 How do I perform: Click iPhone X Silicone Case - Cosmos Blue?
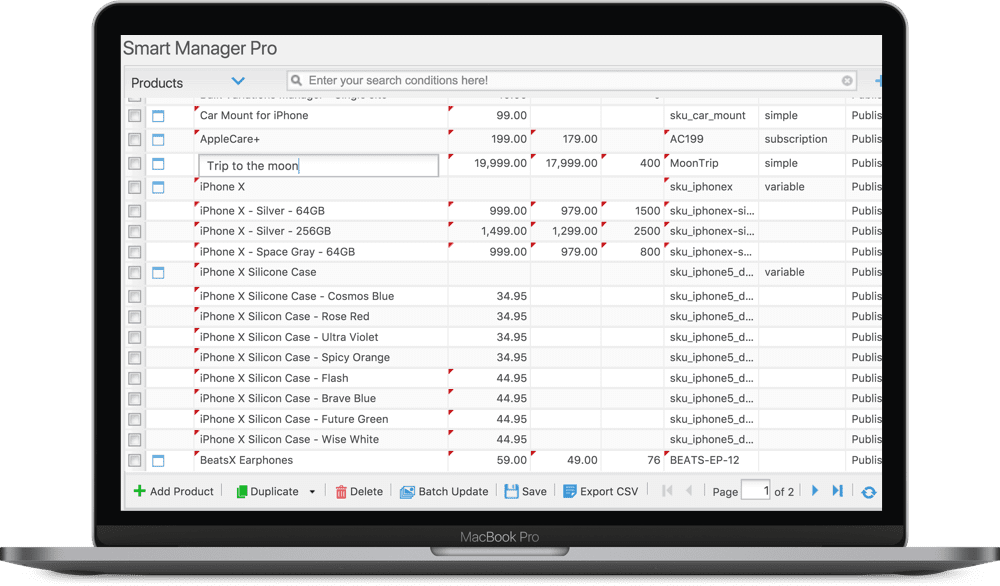(x=297, y=297)
